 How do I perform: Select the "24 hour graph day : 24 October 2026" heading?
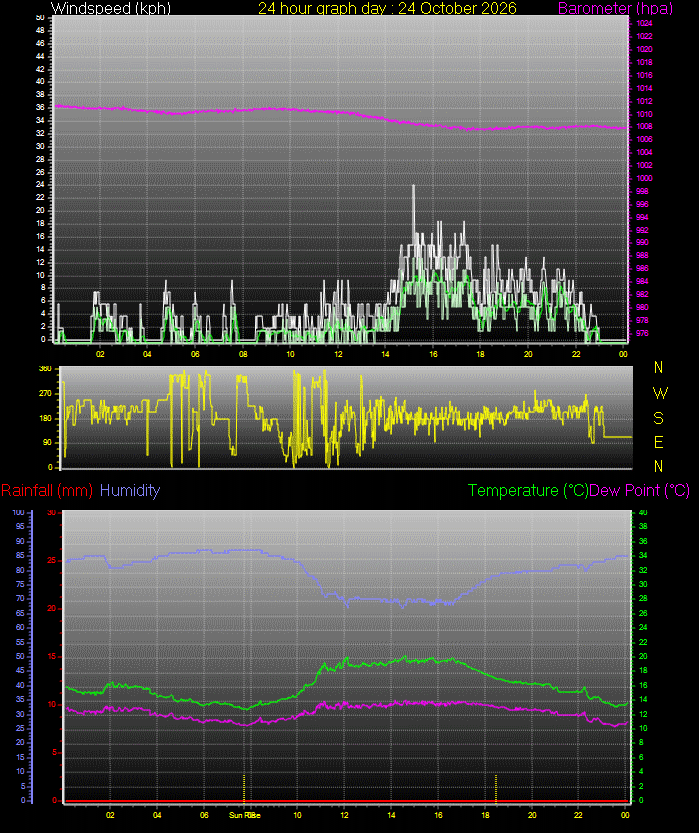click(x=387, y=8)
